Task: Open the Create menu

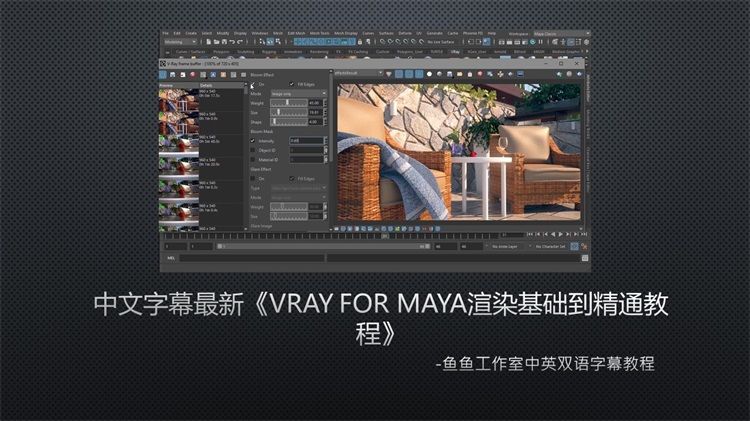Action: (x=191, y=33)
